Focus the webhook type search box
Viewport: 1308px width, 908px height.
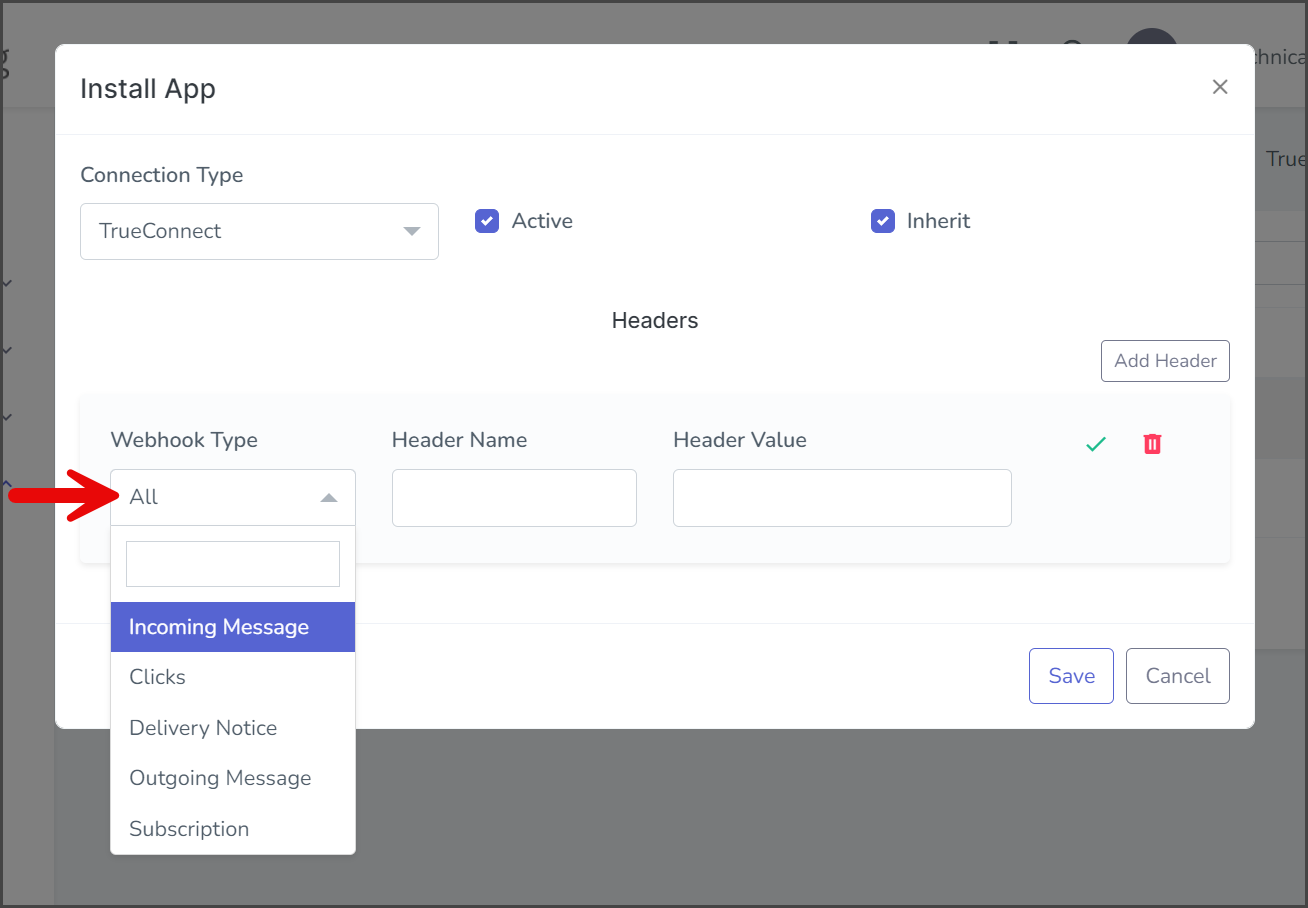pyautogui.click(x=233, y=564)
